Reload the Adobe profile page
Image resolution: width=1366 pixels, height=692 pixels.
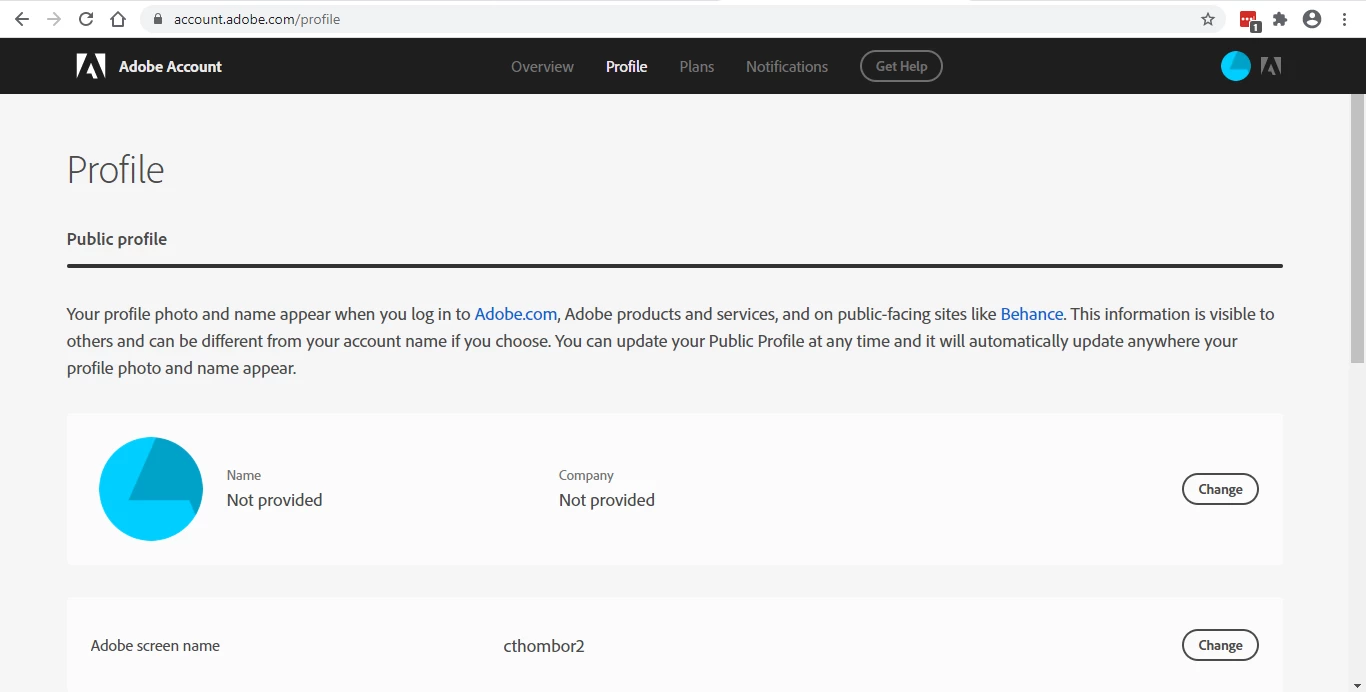coord(86,19)
